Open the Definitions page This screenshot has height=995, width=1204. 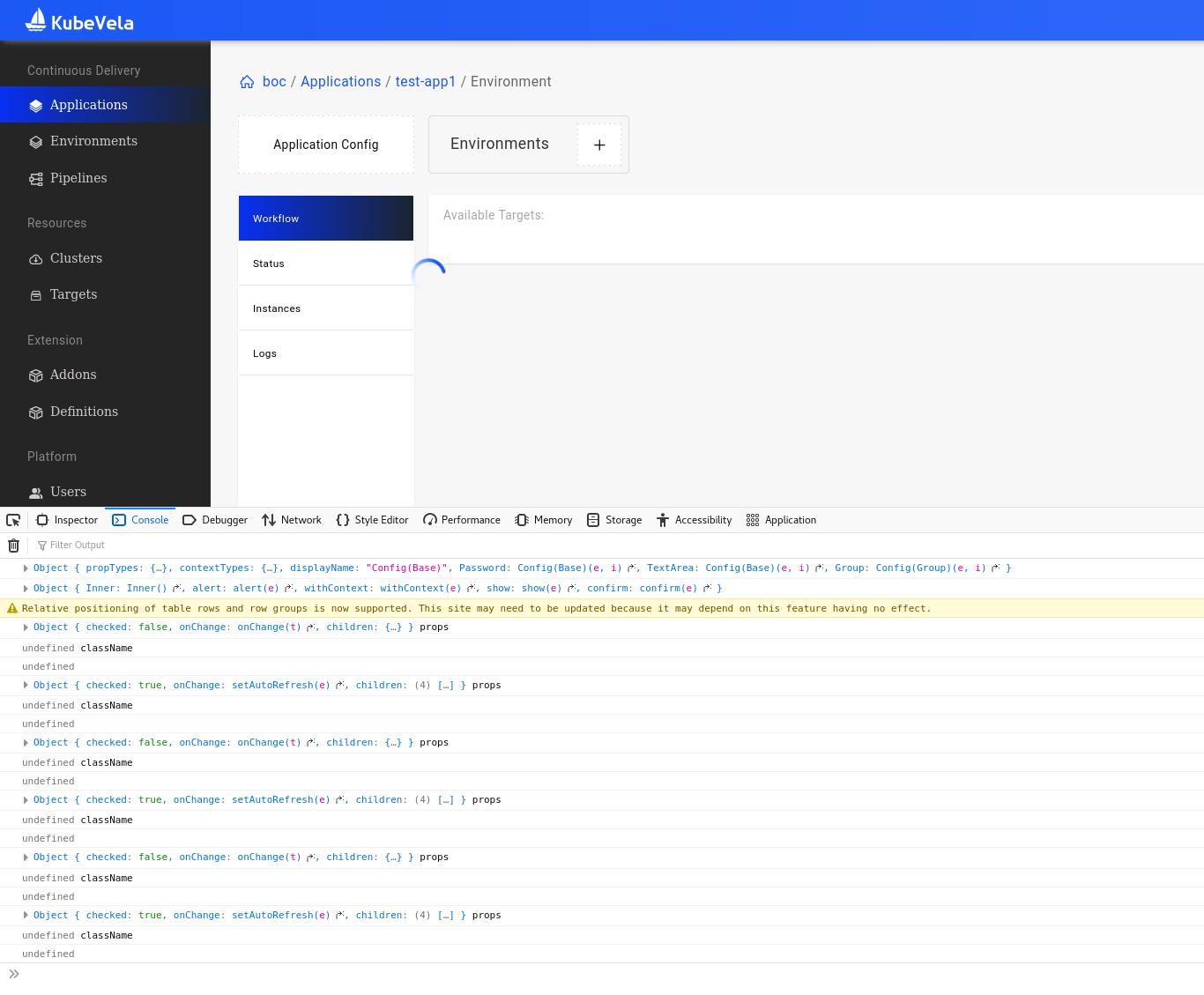tap(84, 412)
